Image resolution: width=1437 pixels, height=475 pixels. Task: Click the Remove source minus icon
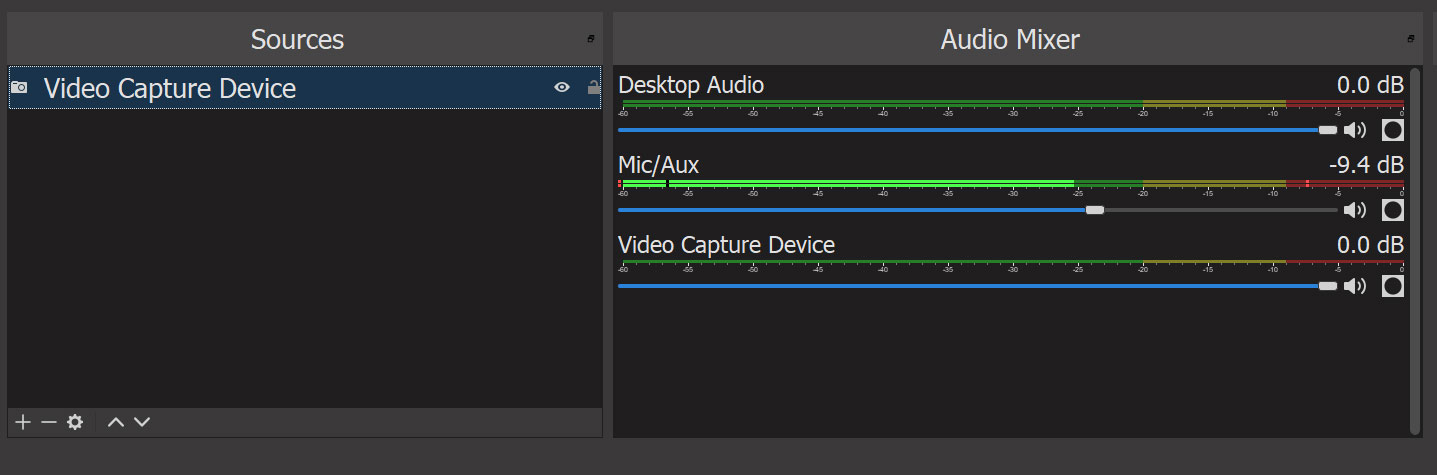pos(48,422)
